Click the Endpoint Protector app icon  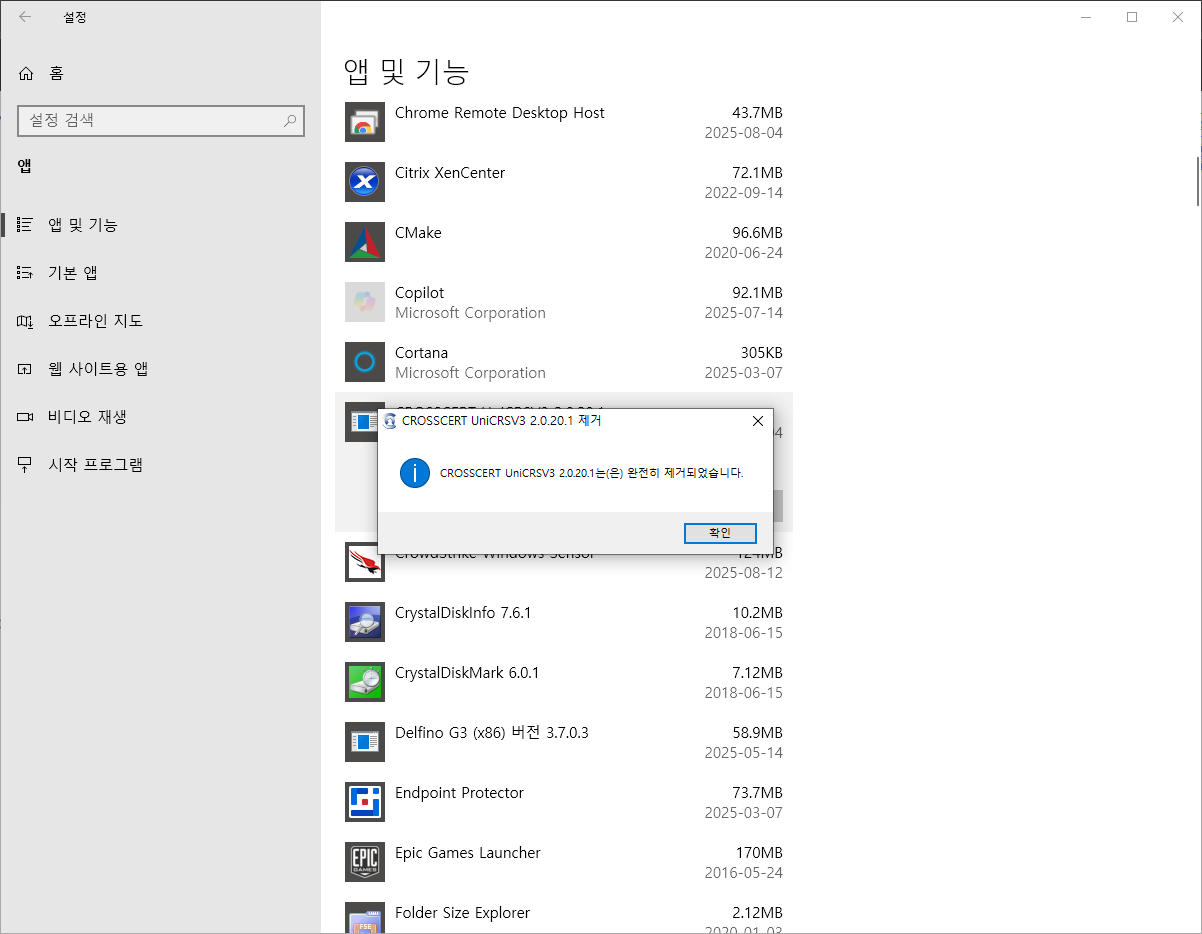tap(364, 802)
